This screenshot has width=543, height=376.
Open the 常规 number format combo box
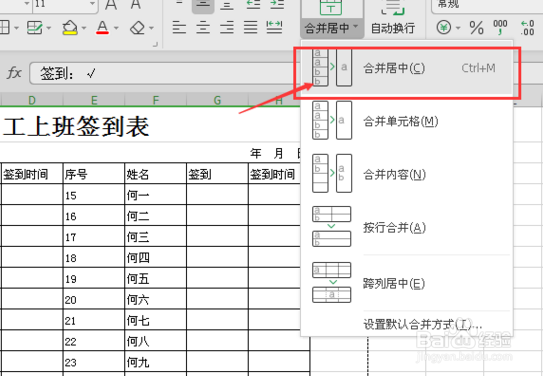pyautogui.click(x=487, y=5)
